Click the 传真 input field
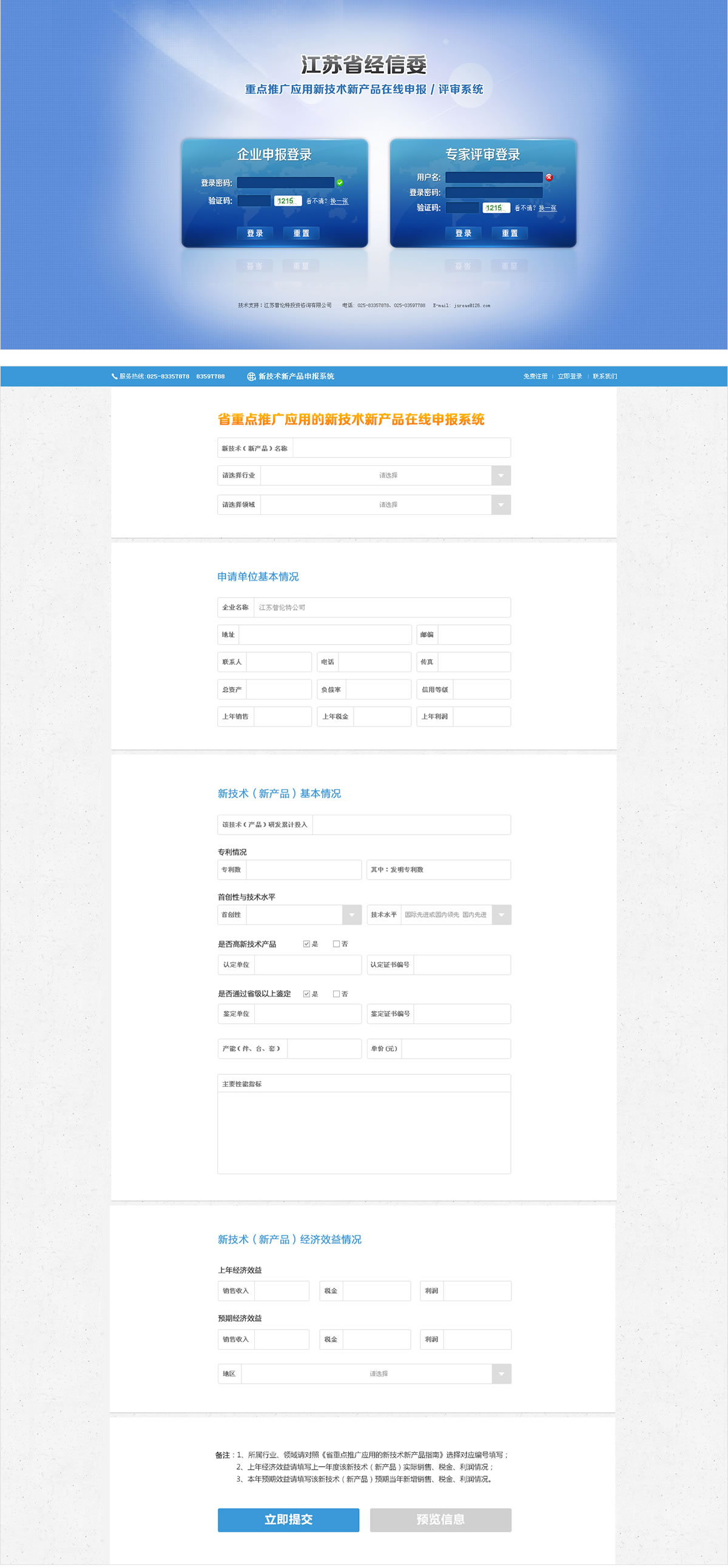Image resolution: width=728 pixels, height=1568 pixels. point(474,662)
